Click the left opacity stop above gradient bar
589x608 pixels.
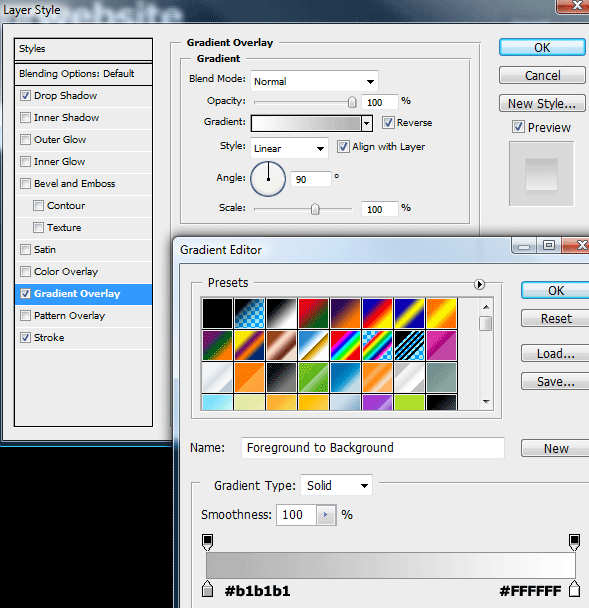207,542
